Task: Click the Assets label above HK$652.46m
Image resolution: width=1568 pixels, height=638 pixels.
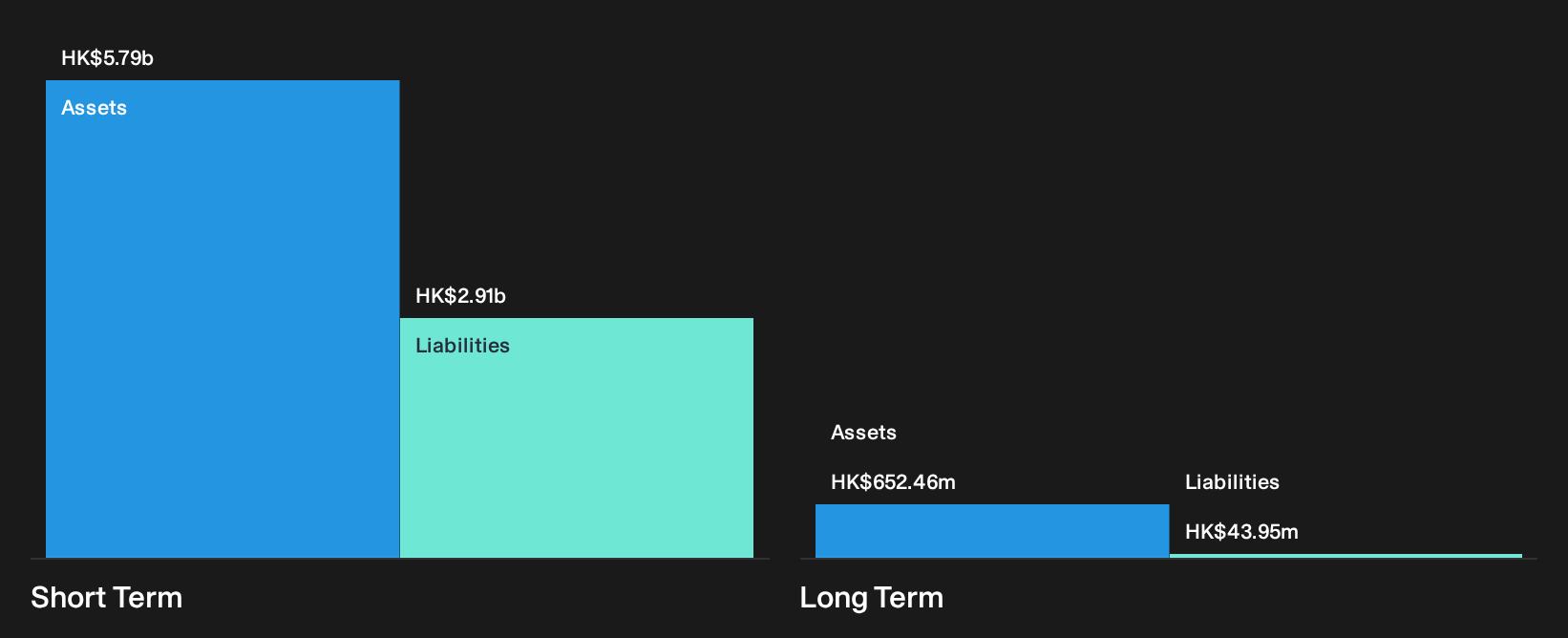Action: pyautogui.click(x=863, y=433)
